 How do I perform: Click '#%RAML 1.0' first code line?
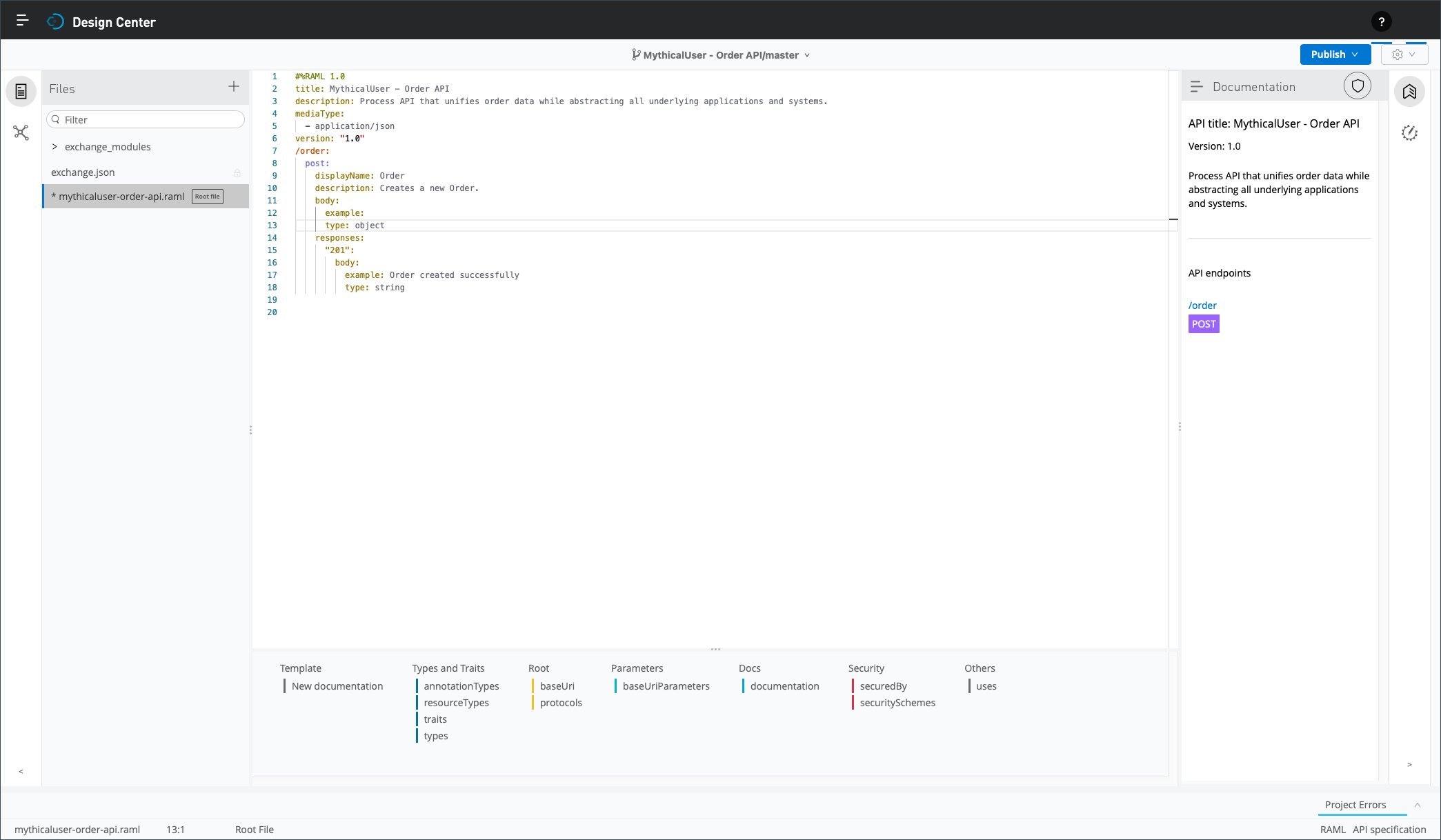(x=320, y=77)
